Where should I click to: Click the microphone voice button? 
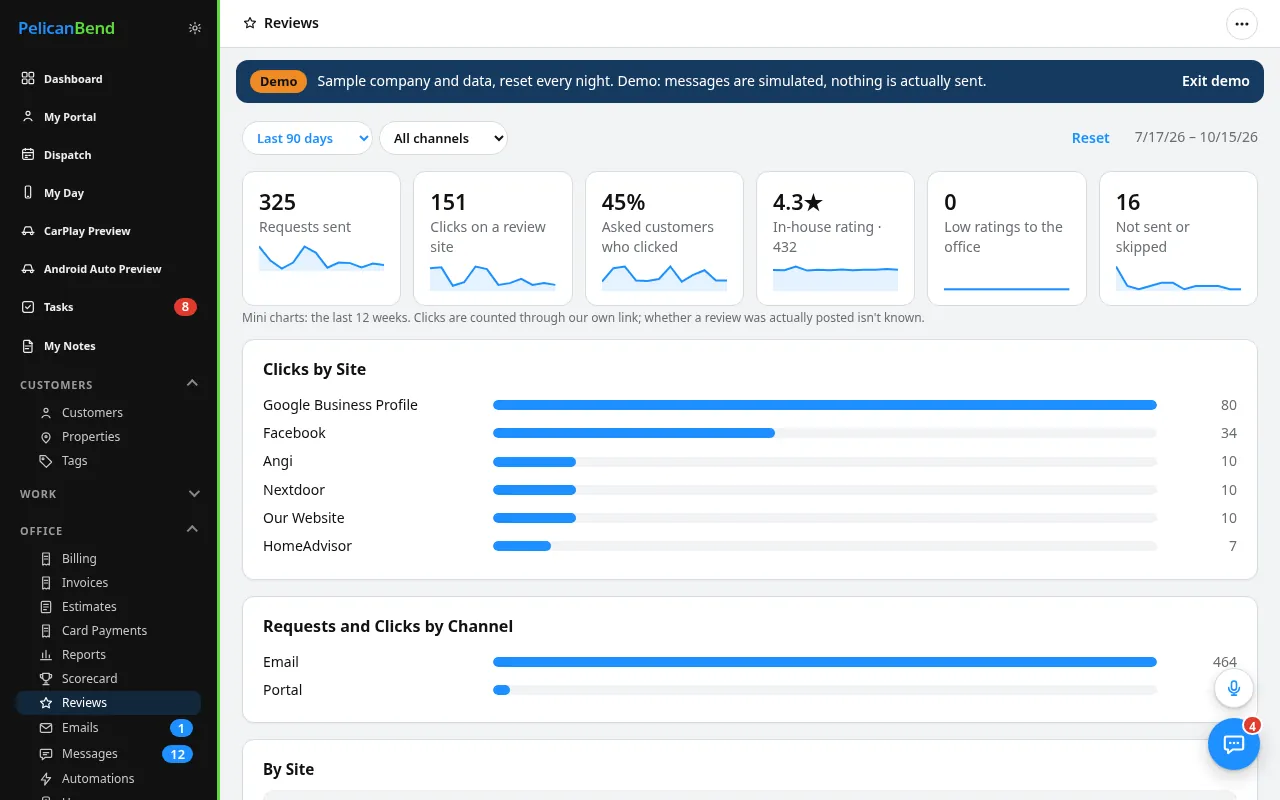click(1234, 688)
